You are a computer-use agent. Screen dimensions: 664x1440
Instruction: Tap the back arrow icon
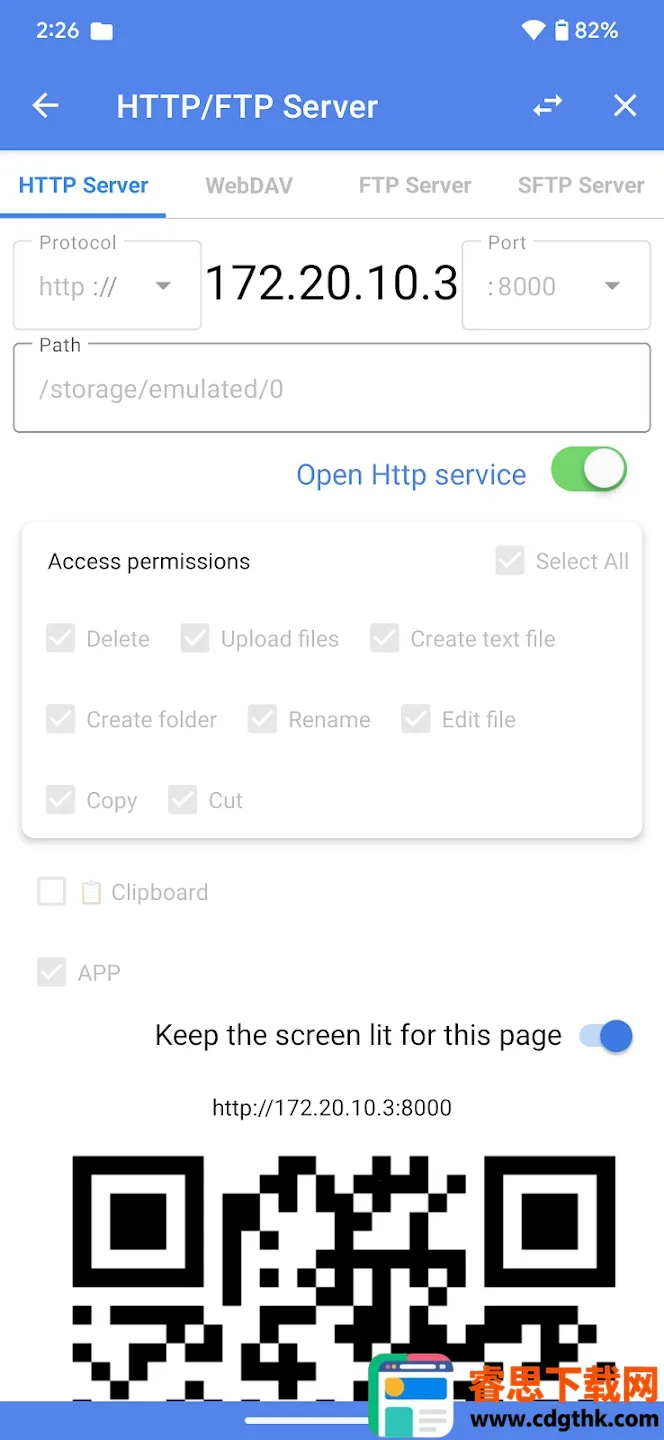coord(46,106)
